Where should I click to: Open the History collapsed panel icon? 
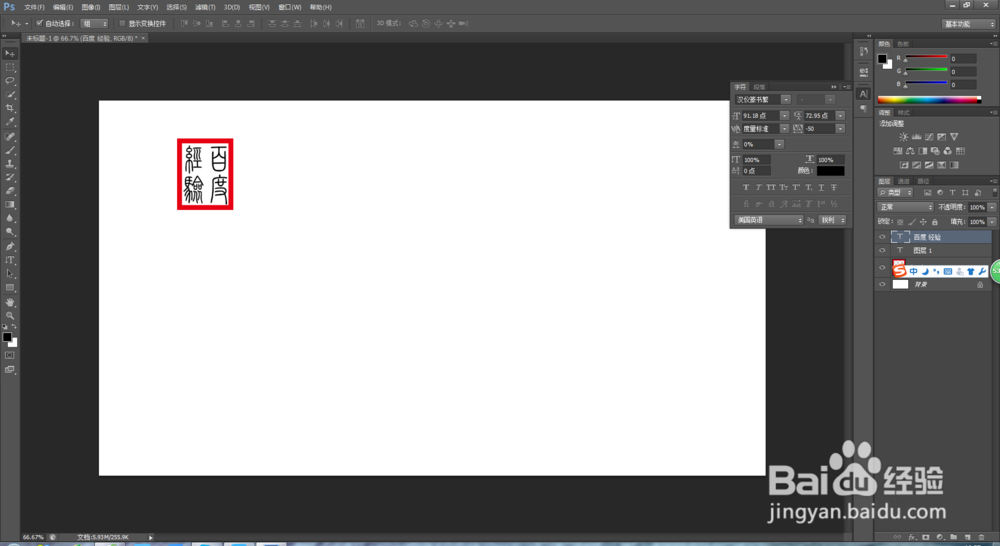point(864,52)
